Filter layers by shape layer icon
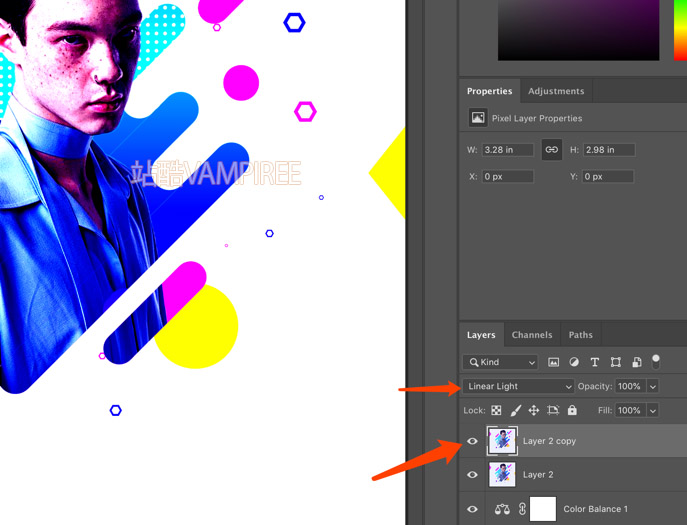687x525 pixels. 616,362
